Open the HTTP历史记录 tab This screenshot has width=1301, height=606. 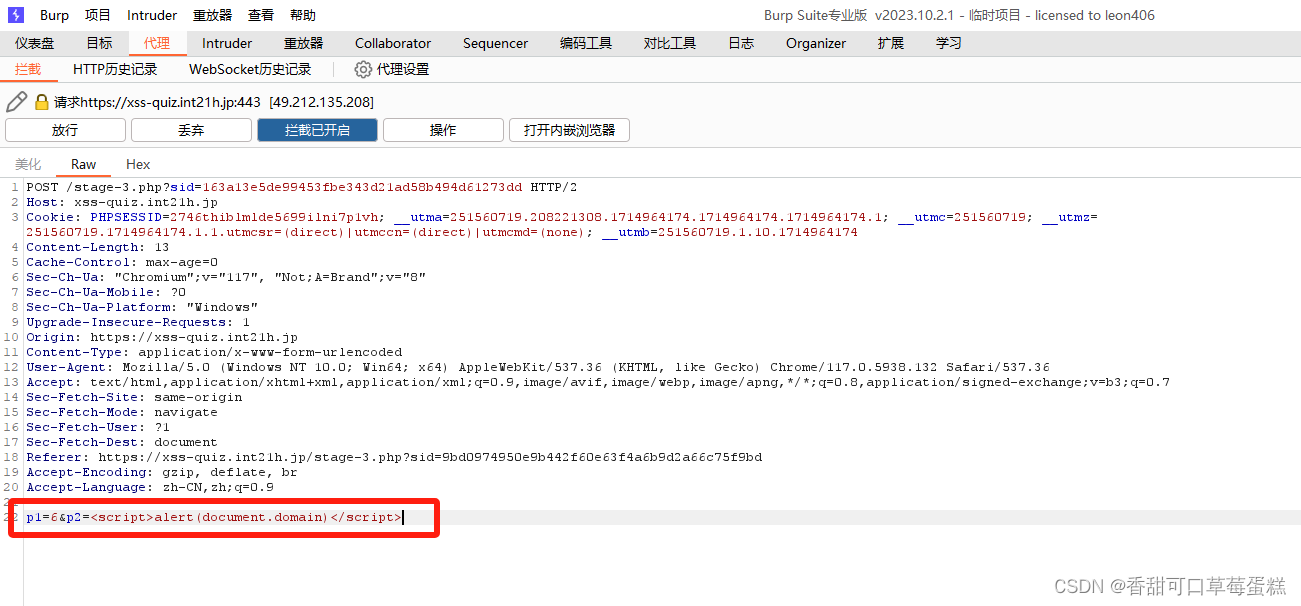click(115, 69)
